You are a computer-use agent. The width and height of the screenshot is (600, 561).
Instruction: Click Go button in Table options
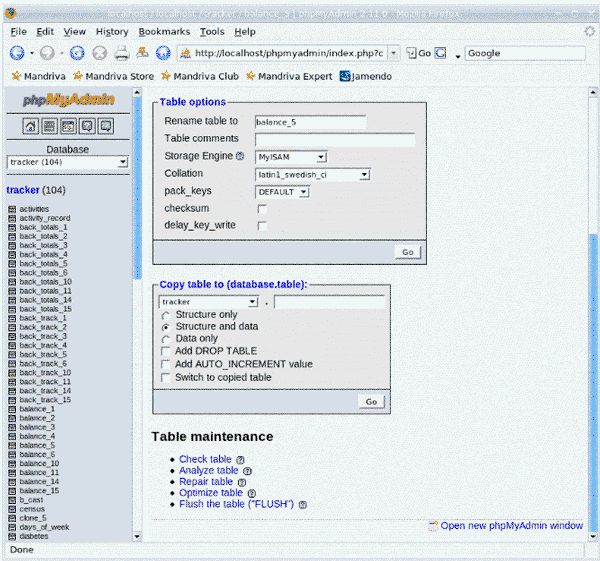408,252
